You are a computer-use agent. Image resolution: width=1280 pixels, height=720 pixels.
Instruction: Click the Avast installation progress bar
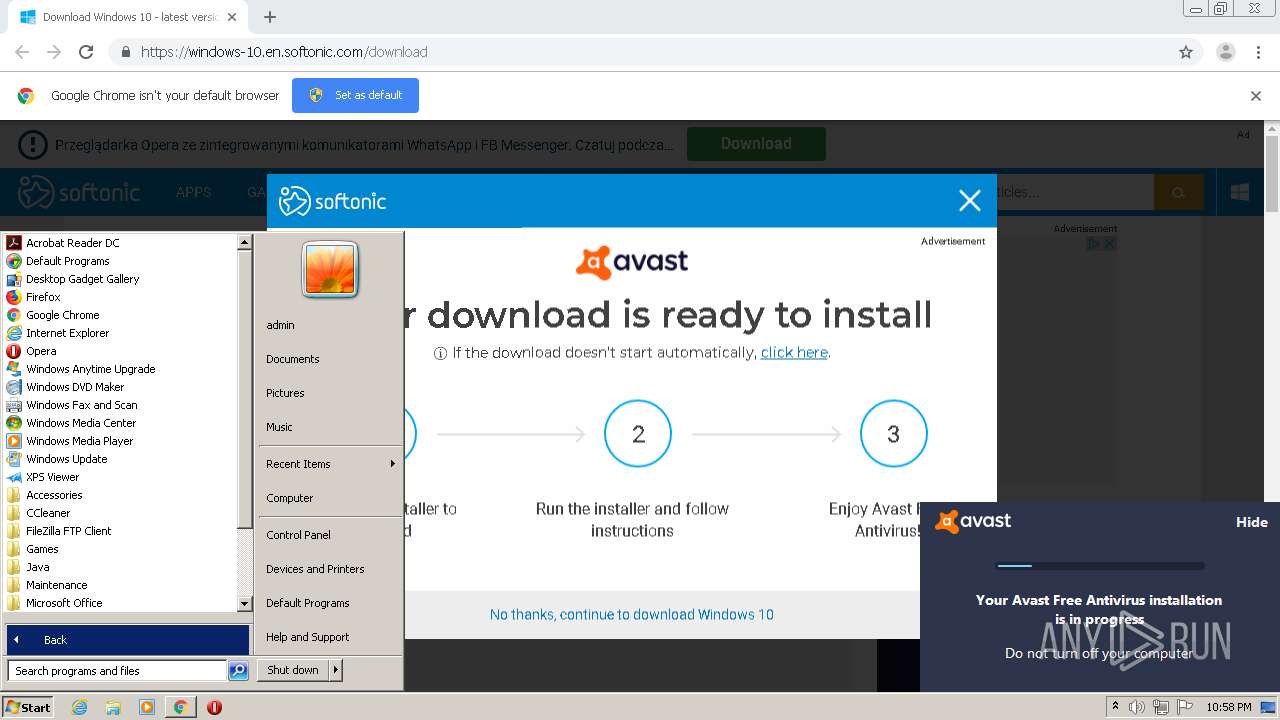click(x=1100, y=566)
